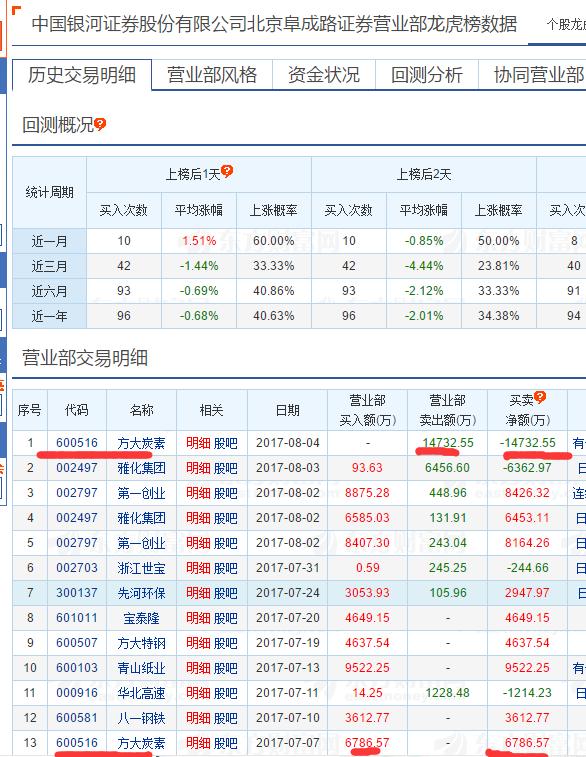Select net amount 8426.32 cell
Viewport: 586px width, 757px height.
[528, 493]
